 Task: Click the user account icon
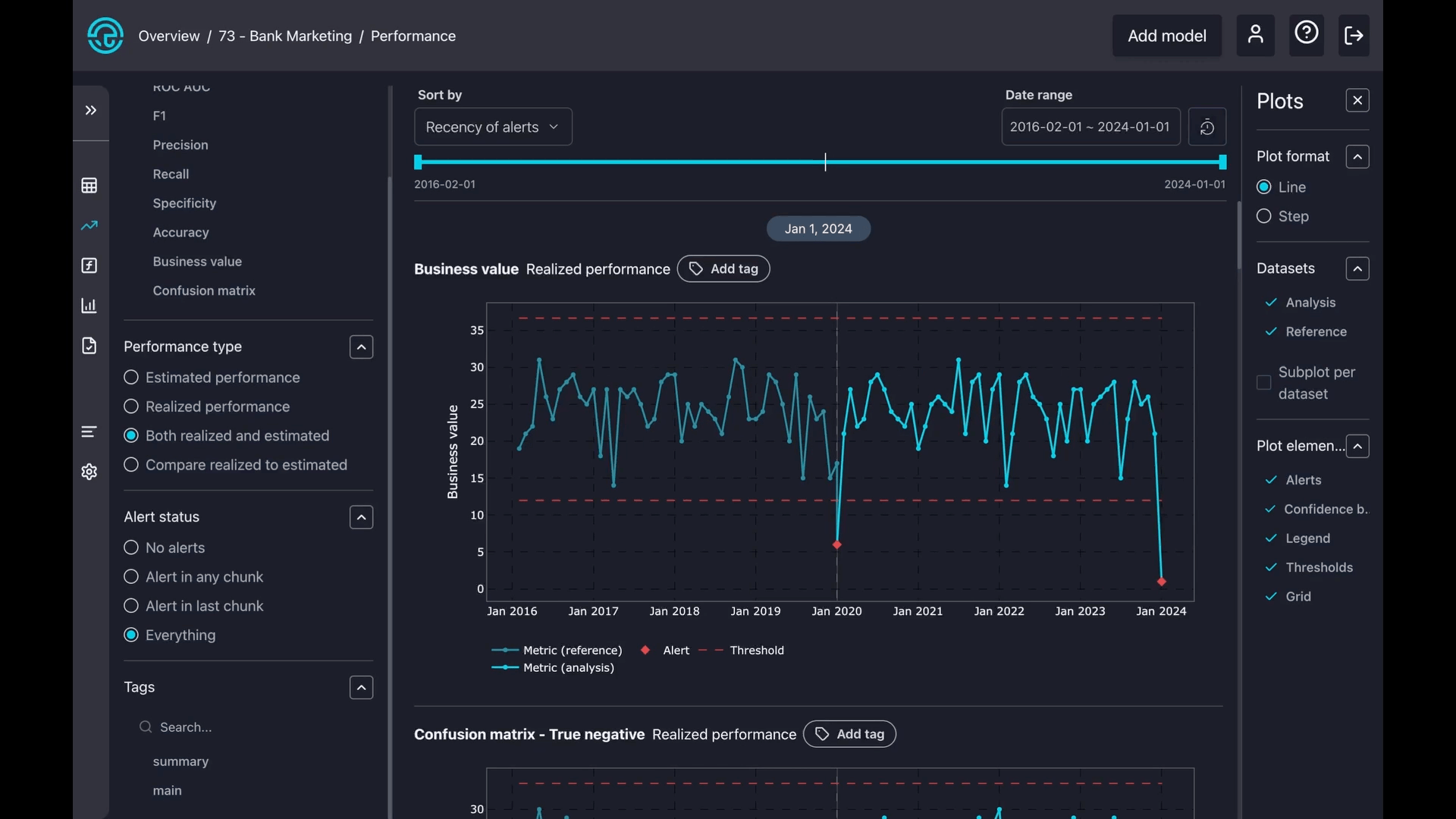click(x=1255, y=36)
